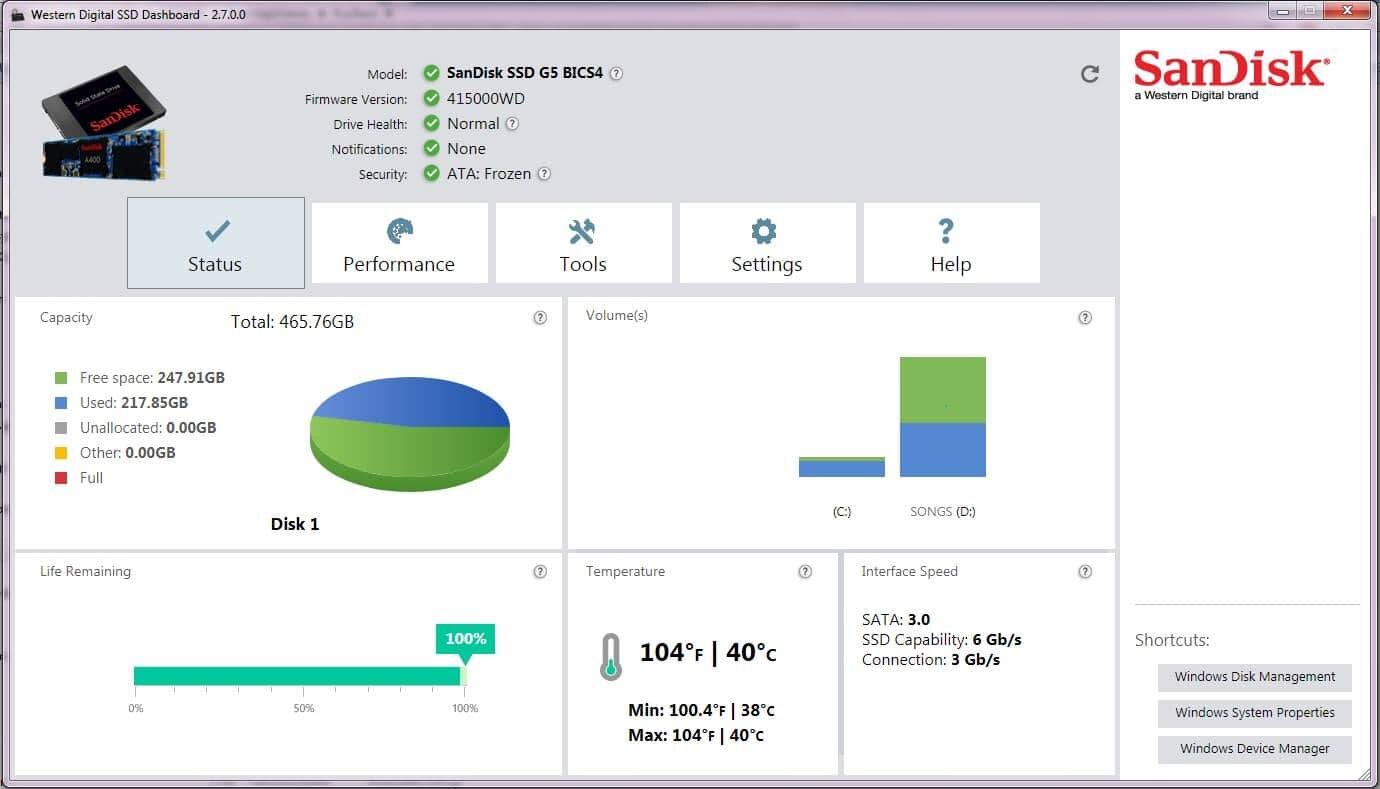The image size is (1380, 789).
Task: Click the gray Unallocated legend swatch
Action: click(x=61, y=428)
